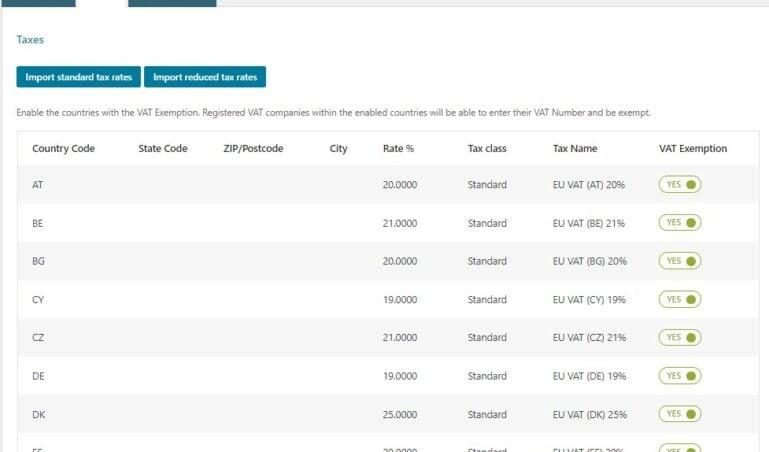Click the 25.0000 rate in DK row
769x452 pixels.
point(400,414)
